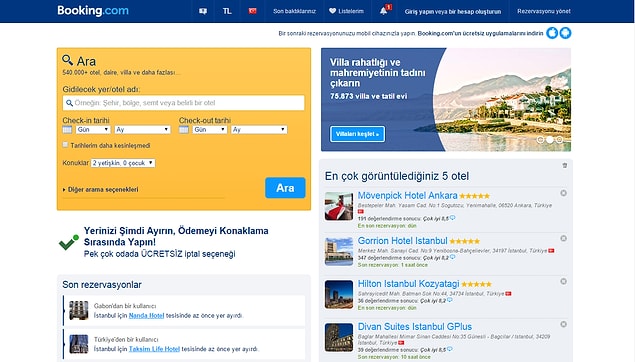The image size is (635, 362).
Task: Click the trash icon for viewed hotels
Action: (565, 165)
